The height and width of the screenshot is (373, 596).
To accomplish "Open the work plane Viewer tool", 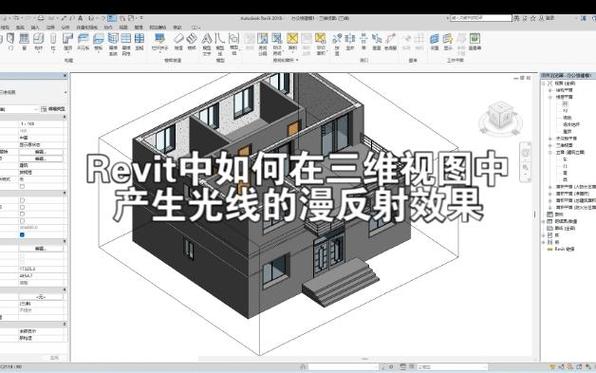I will pos(474,41).
